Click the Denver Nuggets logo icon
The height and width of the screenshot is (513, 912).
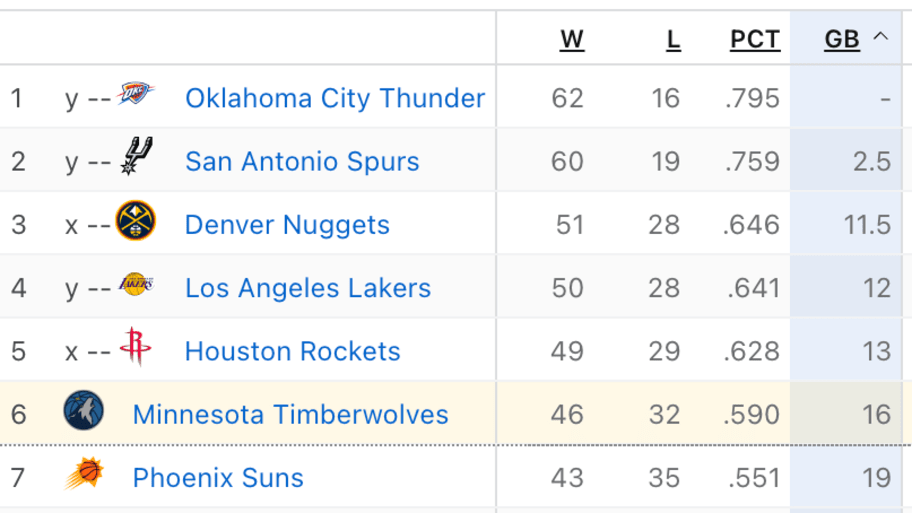136,221
